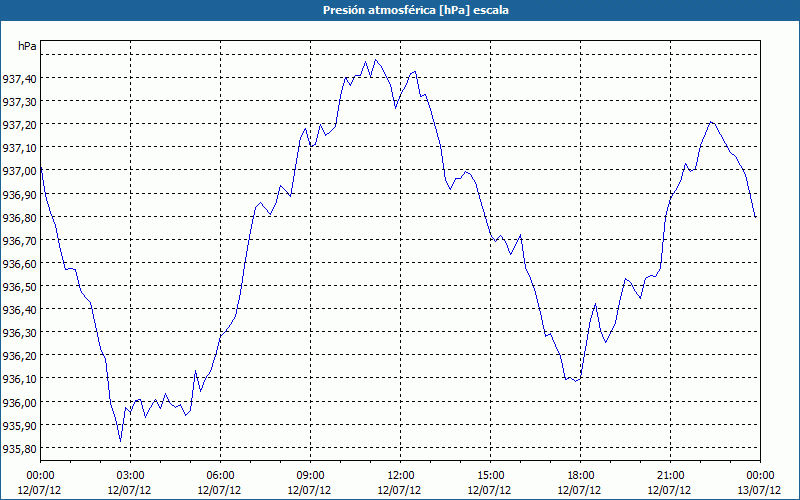Click the 03:00 time axis label
Viewport: 800px width, 500px height.
pos(130,476)
